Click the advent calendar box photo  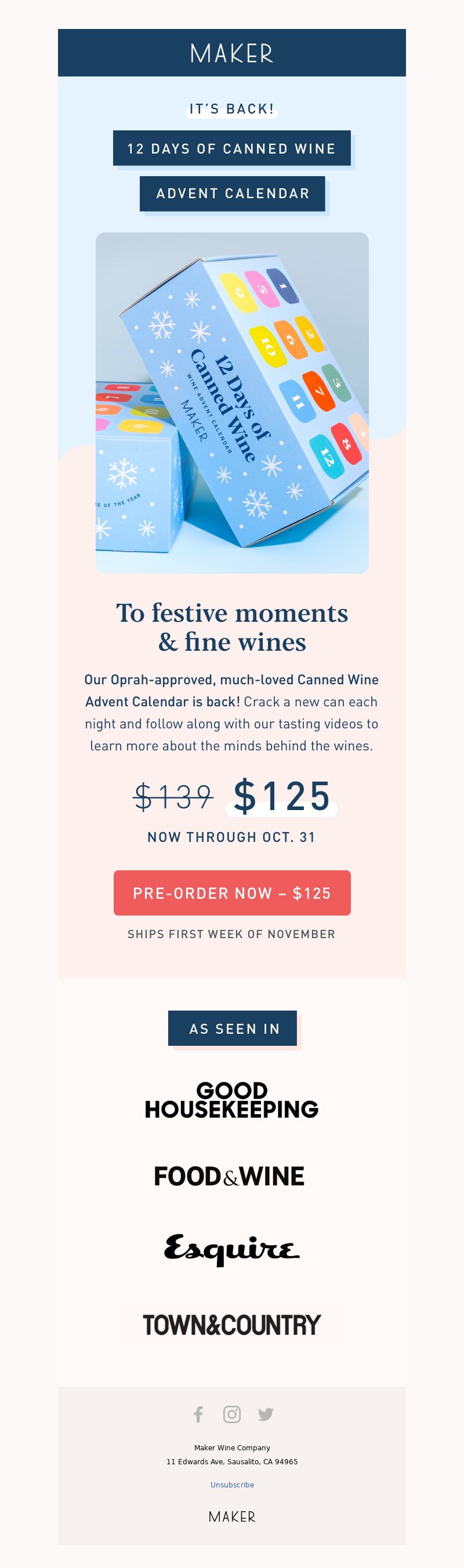(x=232, y=403)
